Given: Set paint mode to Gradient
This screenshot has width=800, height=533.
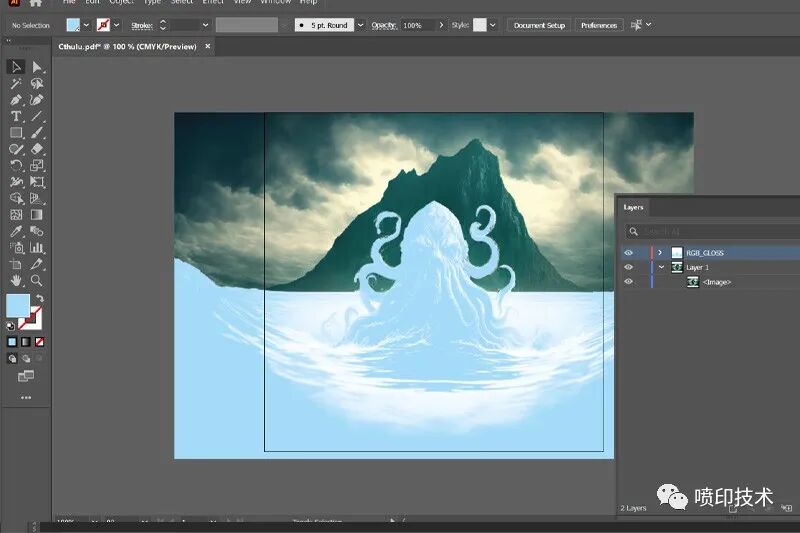Looking at the screenshot, I should (x=26, y=342).
